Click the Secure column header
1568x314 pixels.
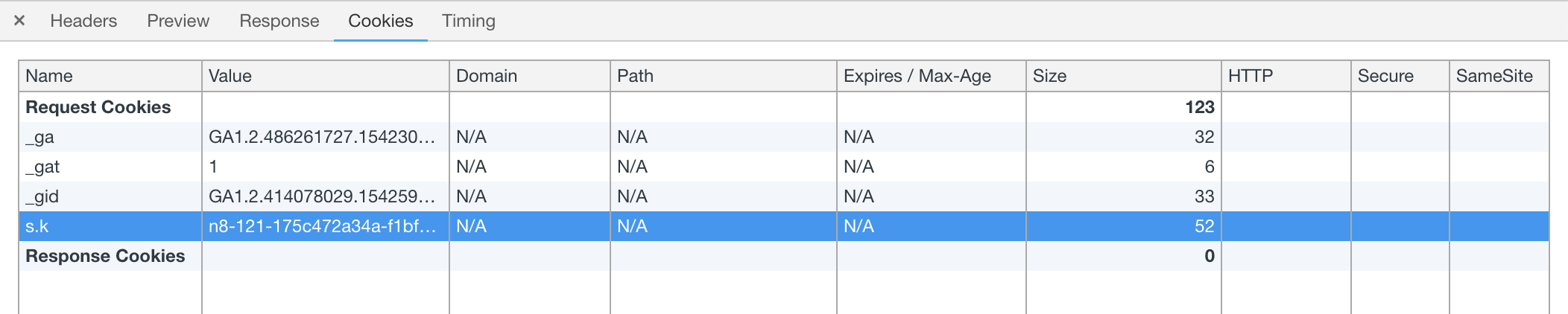click(1400, 76)
